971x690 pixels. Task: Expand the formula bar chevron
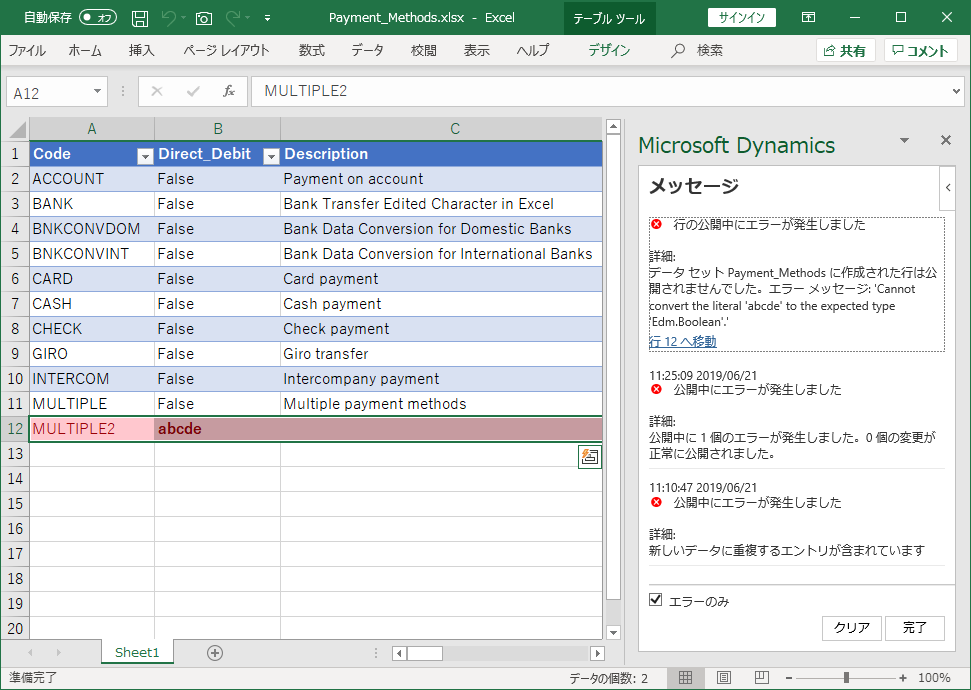956,92
